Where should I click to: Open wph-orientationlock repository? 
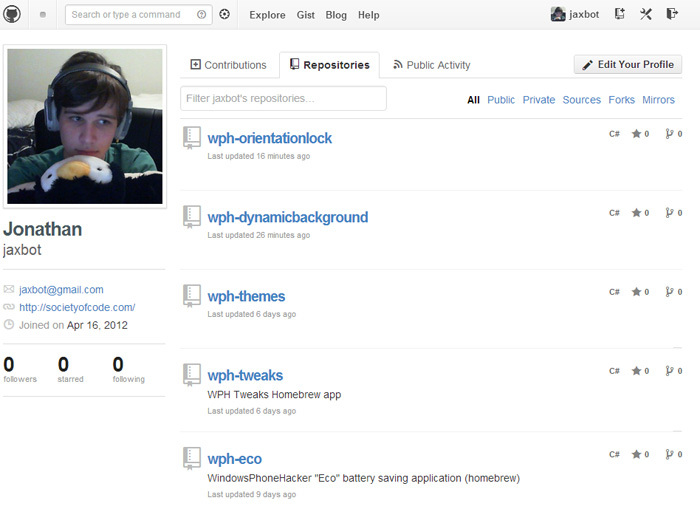point(270,138)
